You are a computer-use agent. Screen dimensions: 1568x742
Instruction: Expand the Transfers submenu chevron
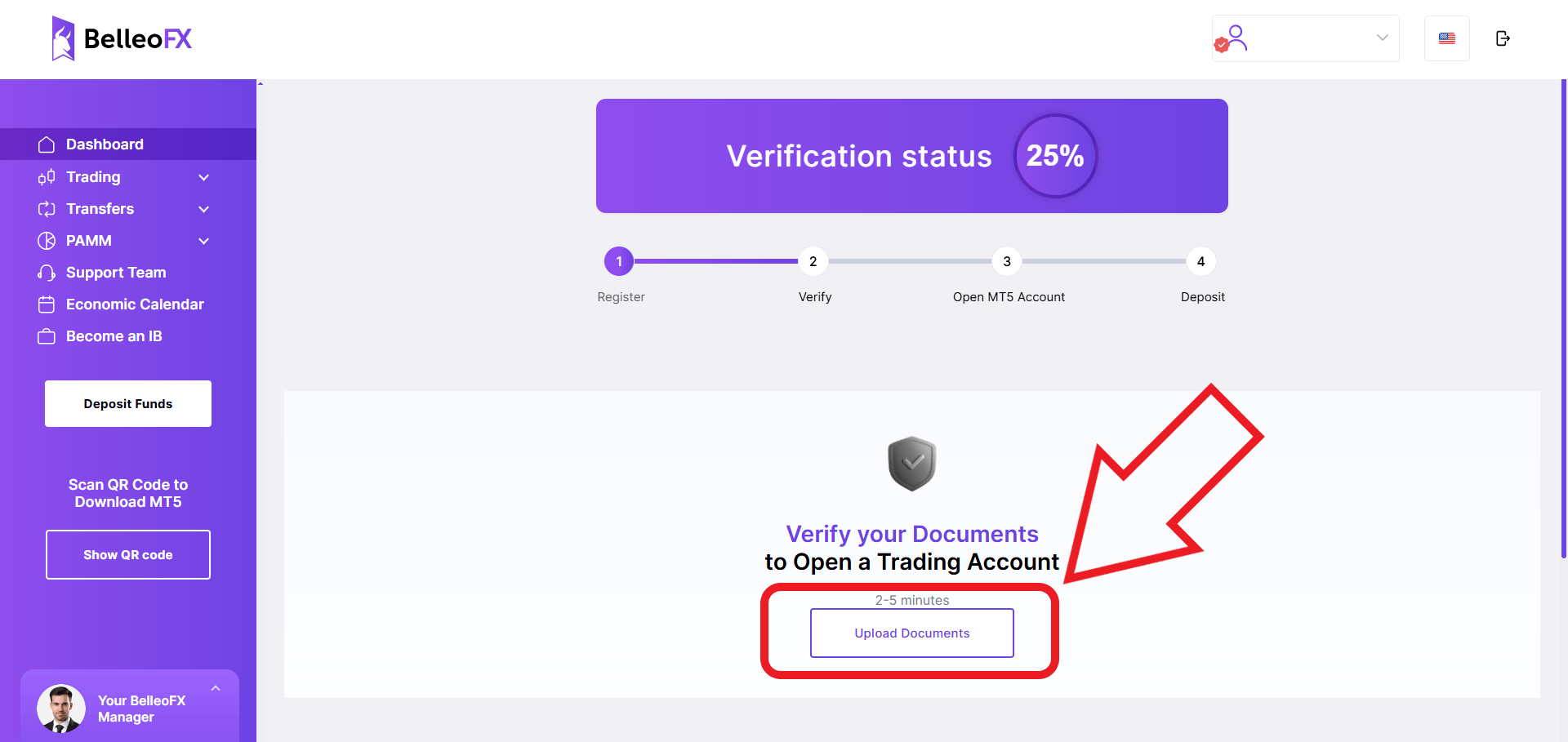pos(204,209)
